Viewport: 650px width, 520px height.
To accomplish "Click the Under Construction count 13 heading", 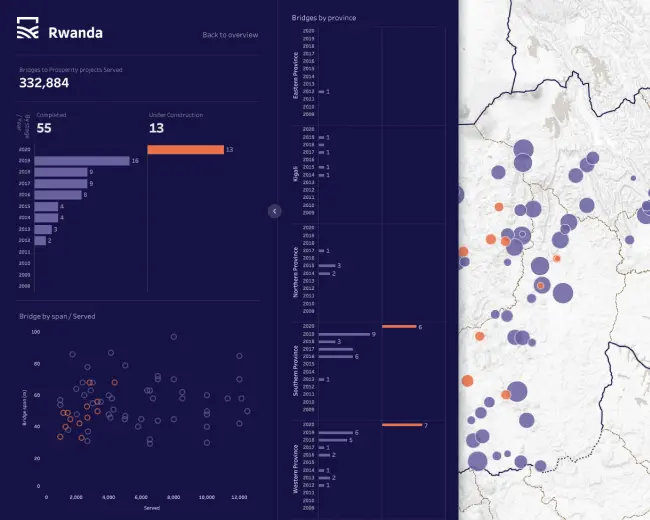I will [156, 128].
